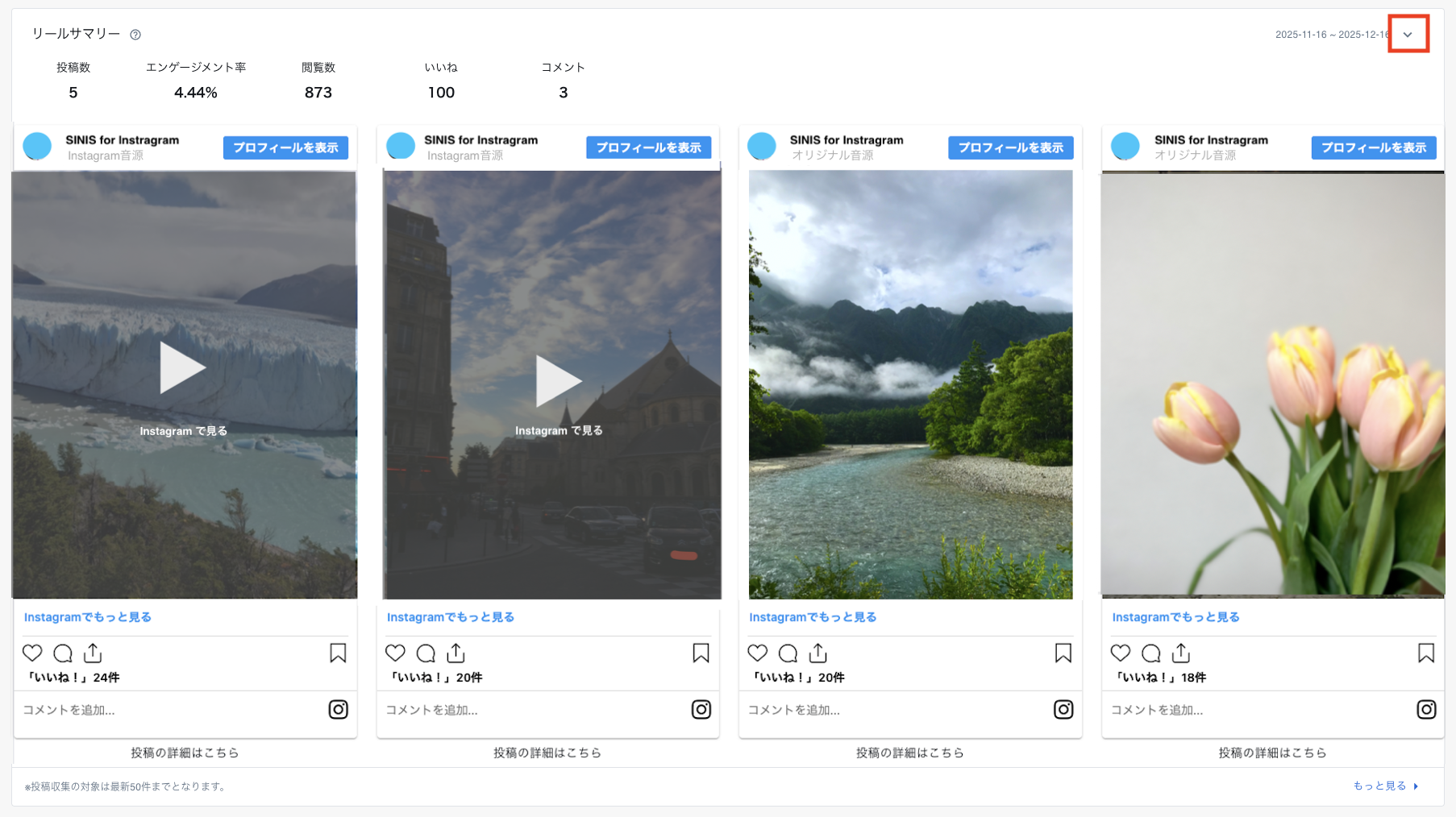
Task: Click comment field on the street reel
Action: click(516, 710)
